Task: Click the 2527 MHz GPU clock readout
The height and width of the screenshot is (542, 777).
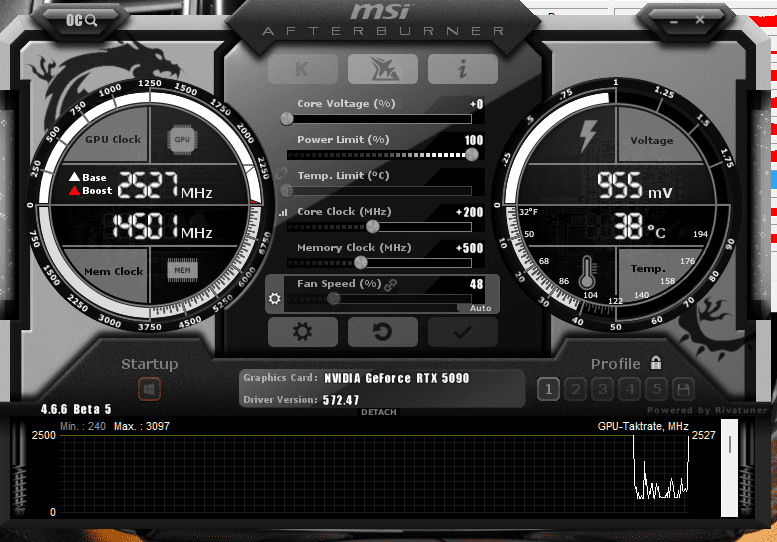Action: point(165,186)
